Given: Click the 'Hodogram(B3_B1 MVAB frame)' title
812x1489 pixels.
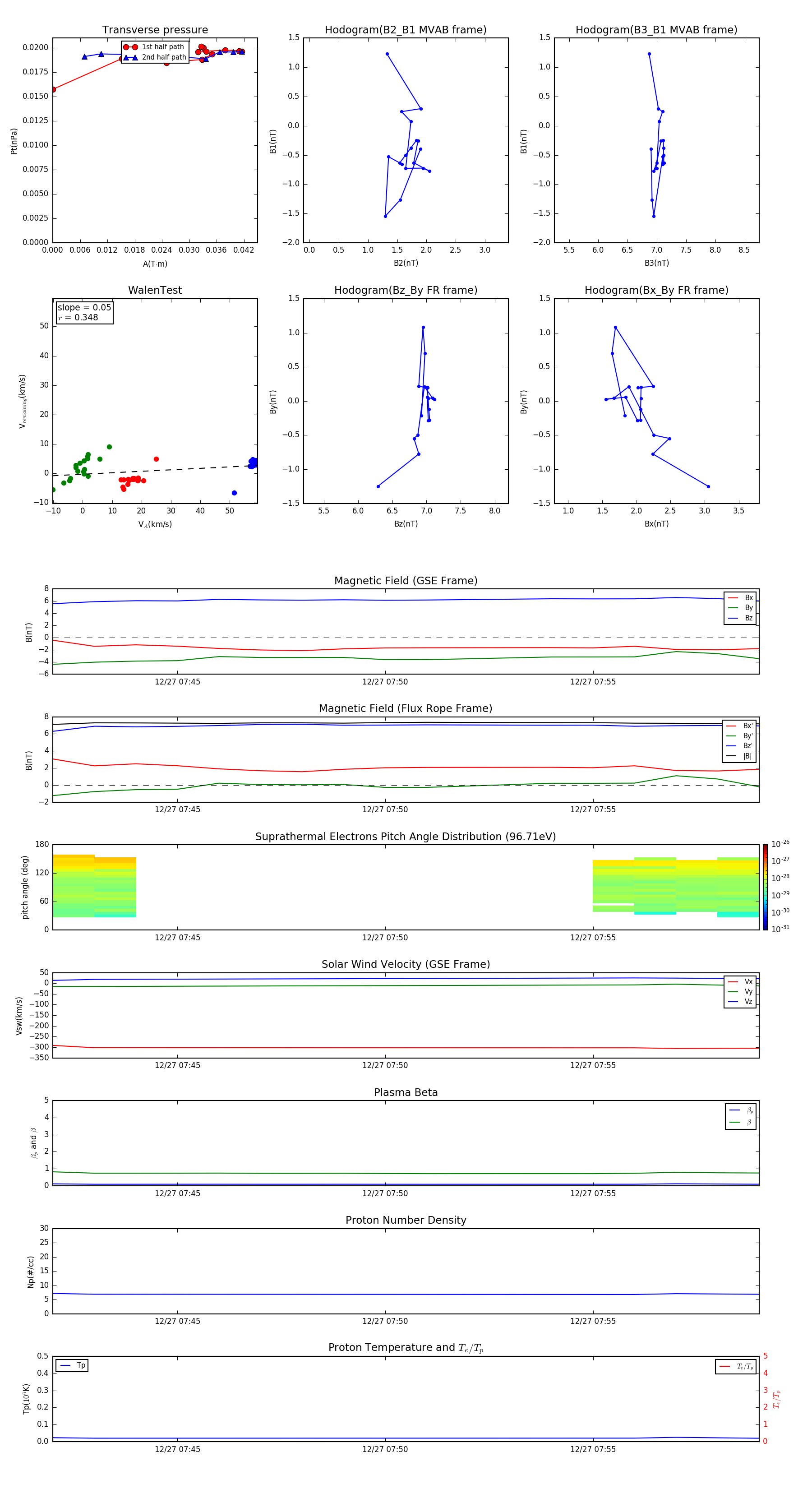Looking at the screenshot, I should point(656,30).
